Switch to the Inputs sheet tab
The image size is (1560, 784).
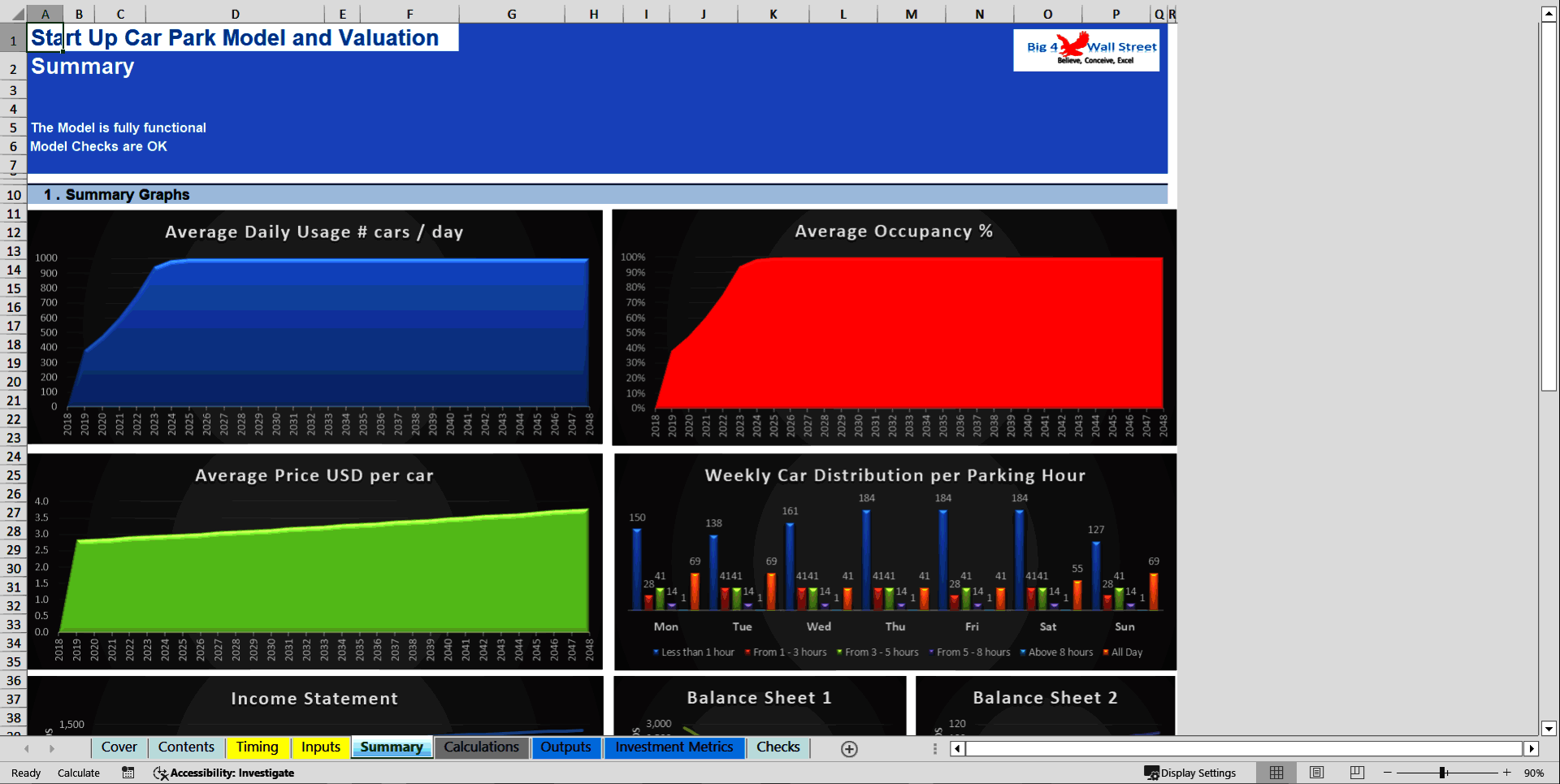pyautogui.click(x=320, y=747)
